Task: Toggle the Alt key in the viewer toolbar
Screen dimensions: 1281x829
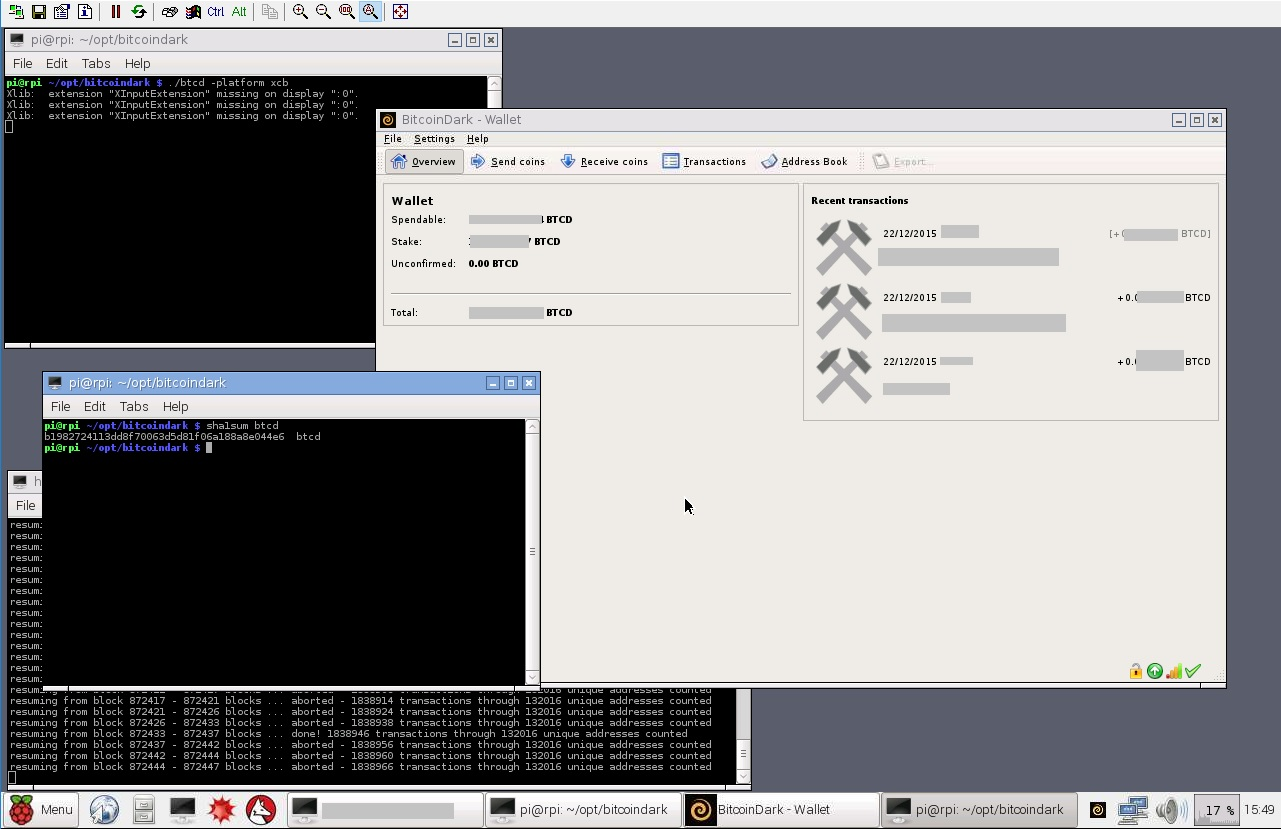Action: point(239,12)
